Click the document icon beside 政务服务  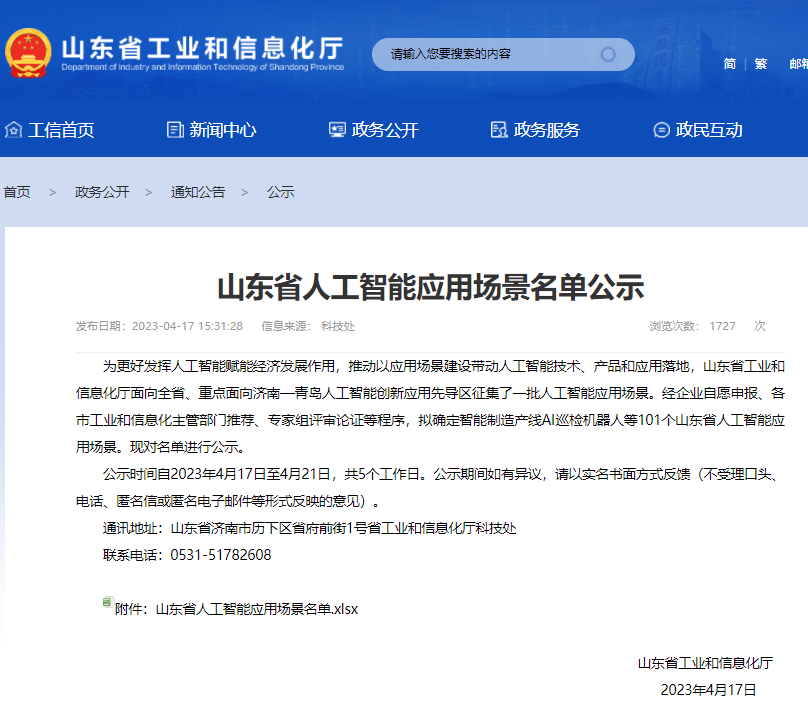(x=499, y=130)
